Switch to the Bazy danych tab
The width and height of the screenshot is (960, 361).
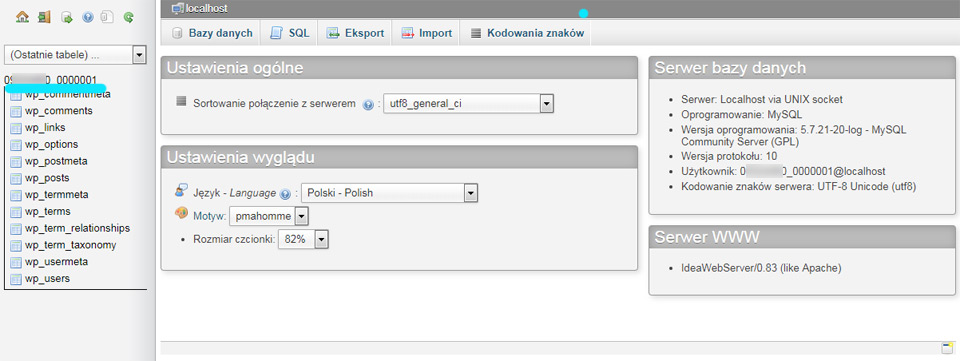[x=212, y=33]
